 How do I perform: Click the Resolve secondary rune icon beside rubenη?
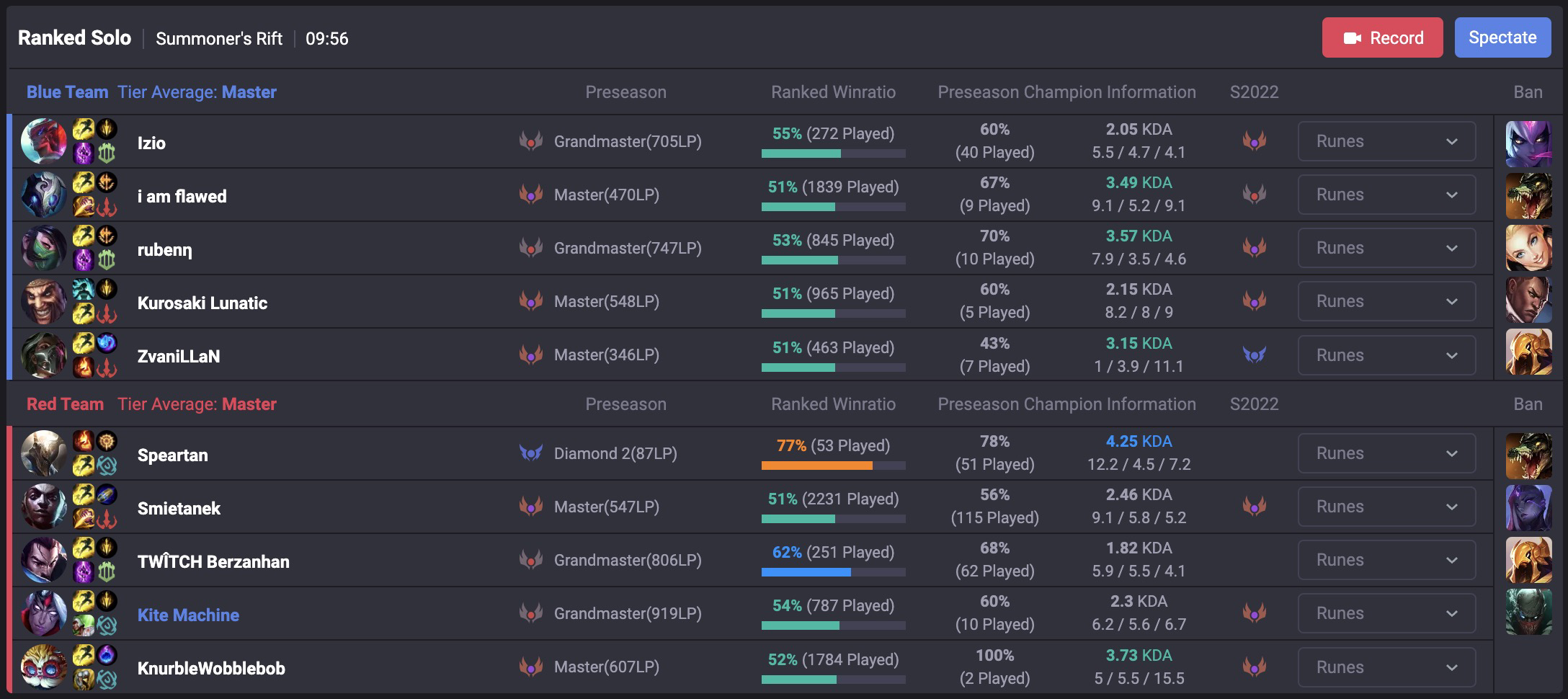point(107,259)
